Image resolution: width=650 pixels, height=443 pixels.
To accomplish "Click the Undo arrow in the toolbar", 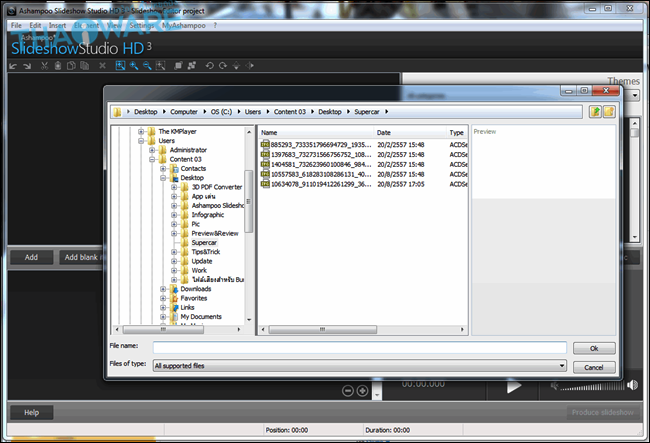I will tap(13, 65).
